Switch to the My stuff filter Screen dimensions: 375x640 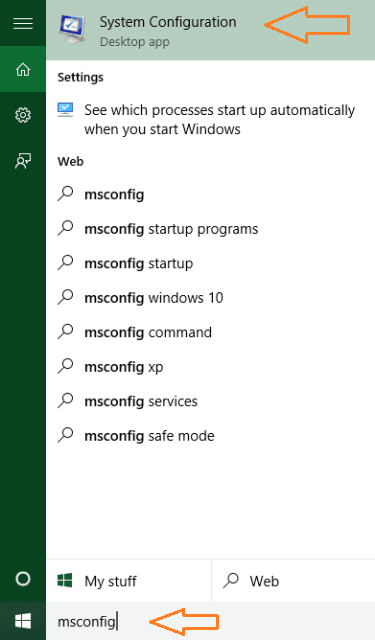point(129,580)
